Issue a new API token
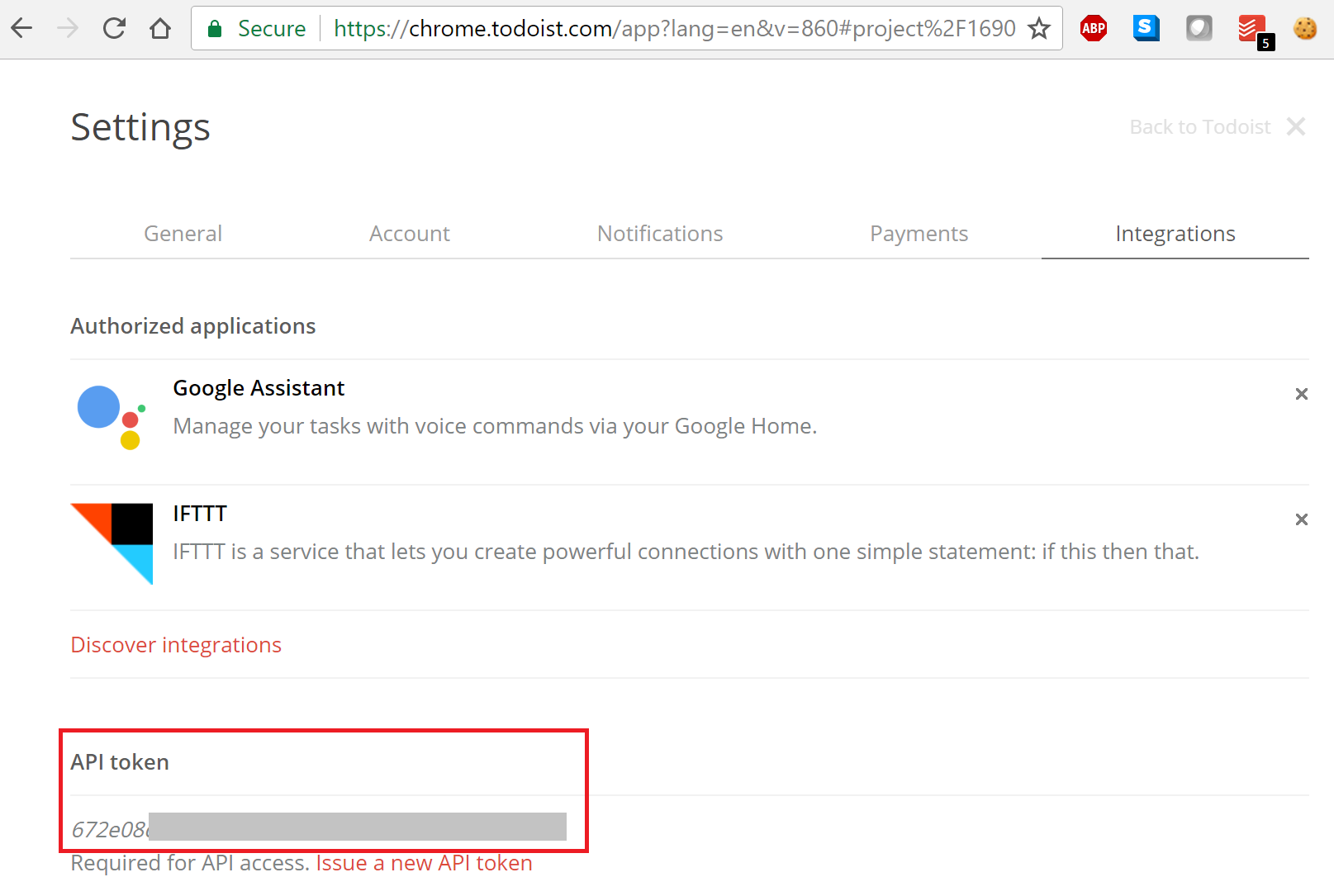The height and width of the screenshot is (896, 1334). (424, 863)
